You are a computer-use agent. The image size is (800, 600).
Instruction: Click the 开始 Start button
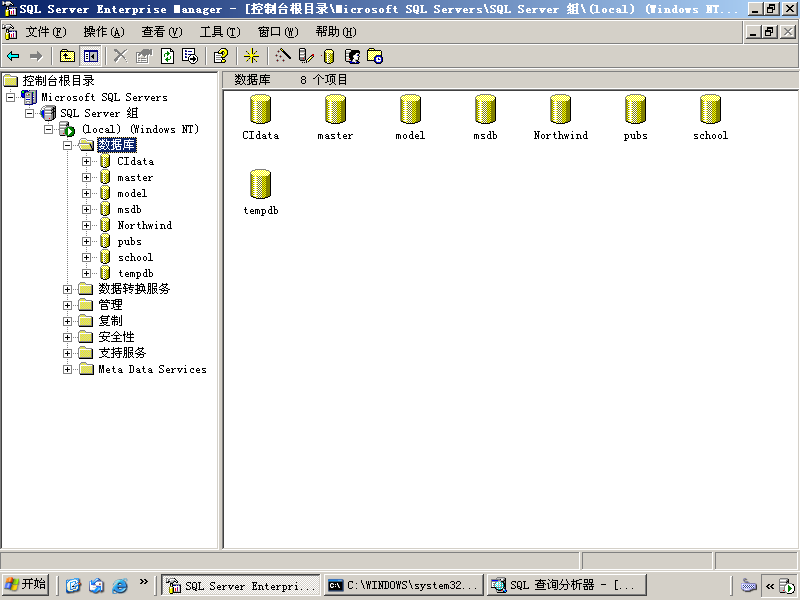coord(26,585)
